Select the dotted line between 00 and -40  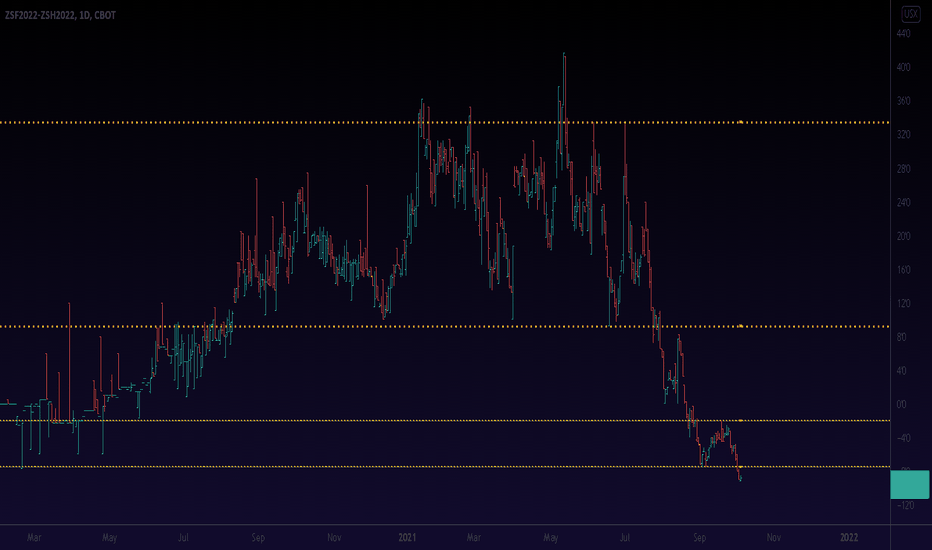[445, 420]
